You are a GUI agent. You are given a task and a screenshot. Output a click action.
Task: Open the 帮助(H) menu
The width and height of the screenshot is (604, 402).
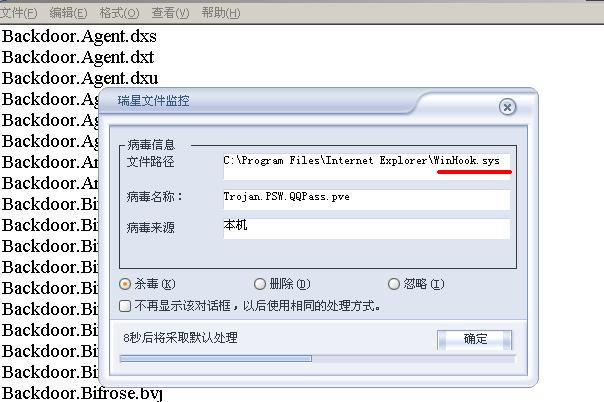click(x=221, y=13)
